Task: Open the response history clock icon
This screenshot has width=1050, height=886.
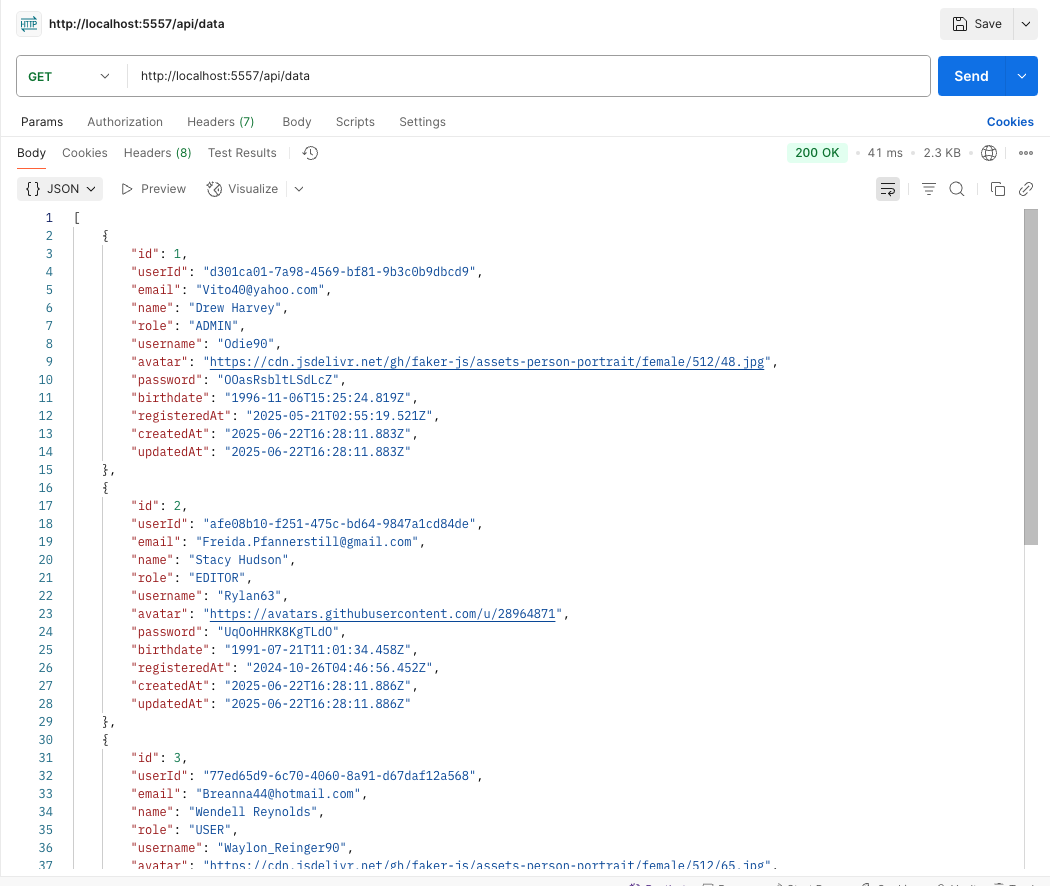Action: coord(310,153)
